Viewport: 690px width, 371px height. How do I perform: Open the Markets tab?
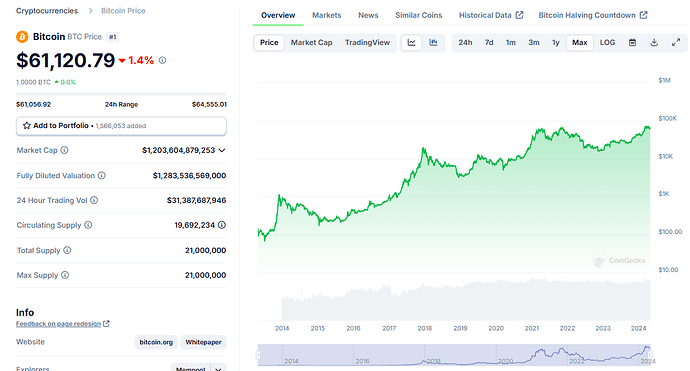tap(327, 15)
